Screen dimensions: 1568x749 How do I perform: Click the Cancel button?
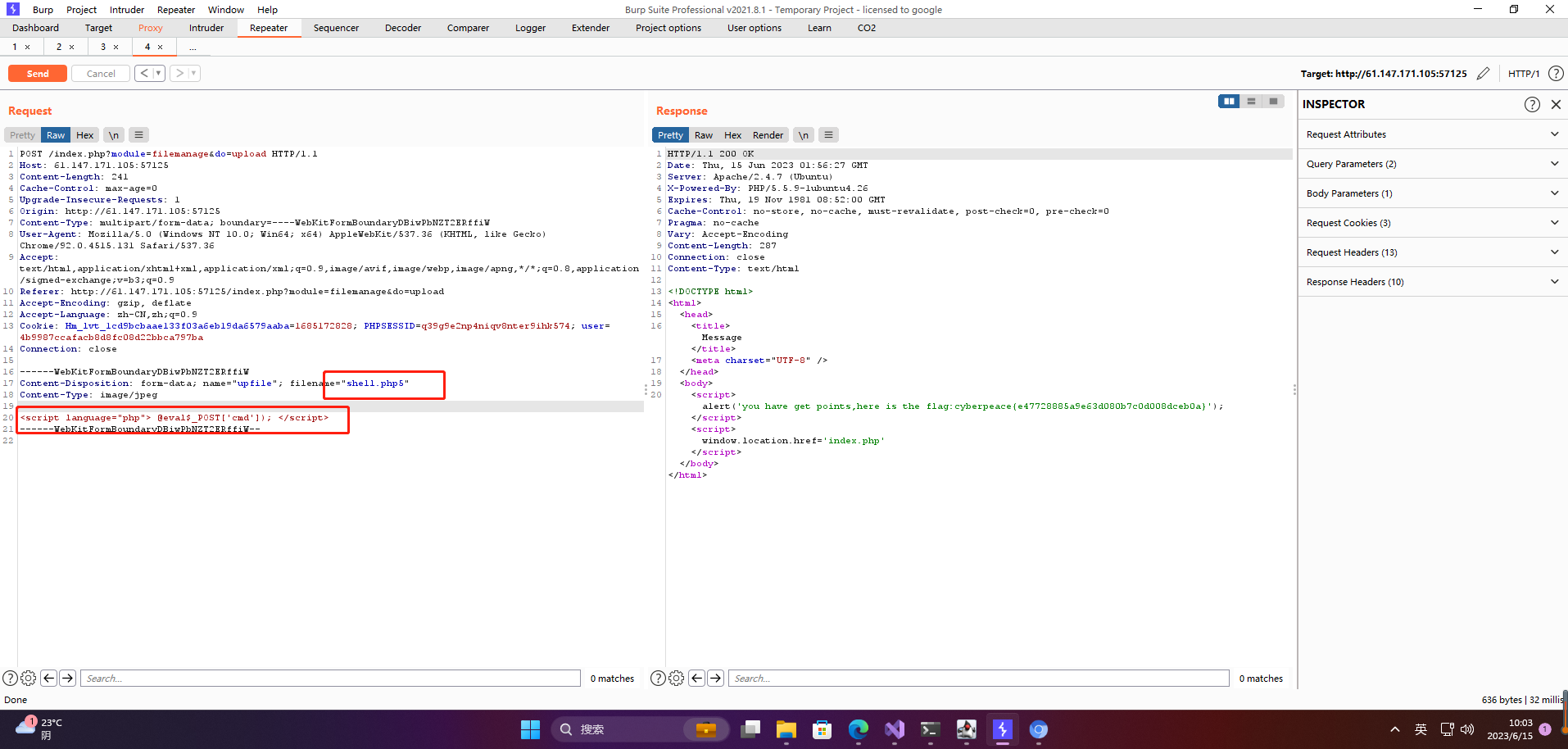click(x=101, y=74)
